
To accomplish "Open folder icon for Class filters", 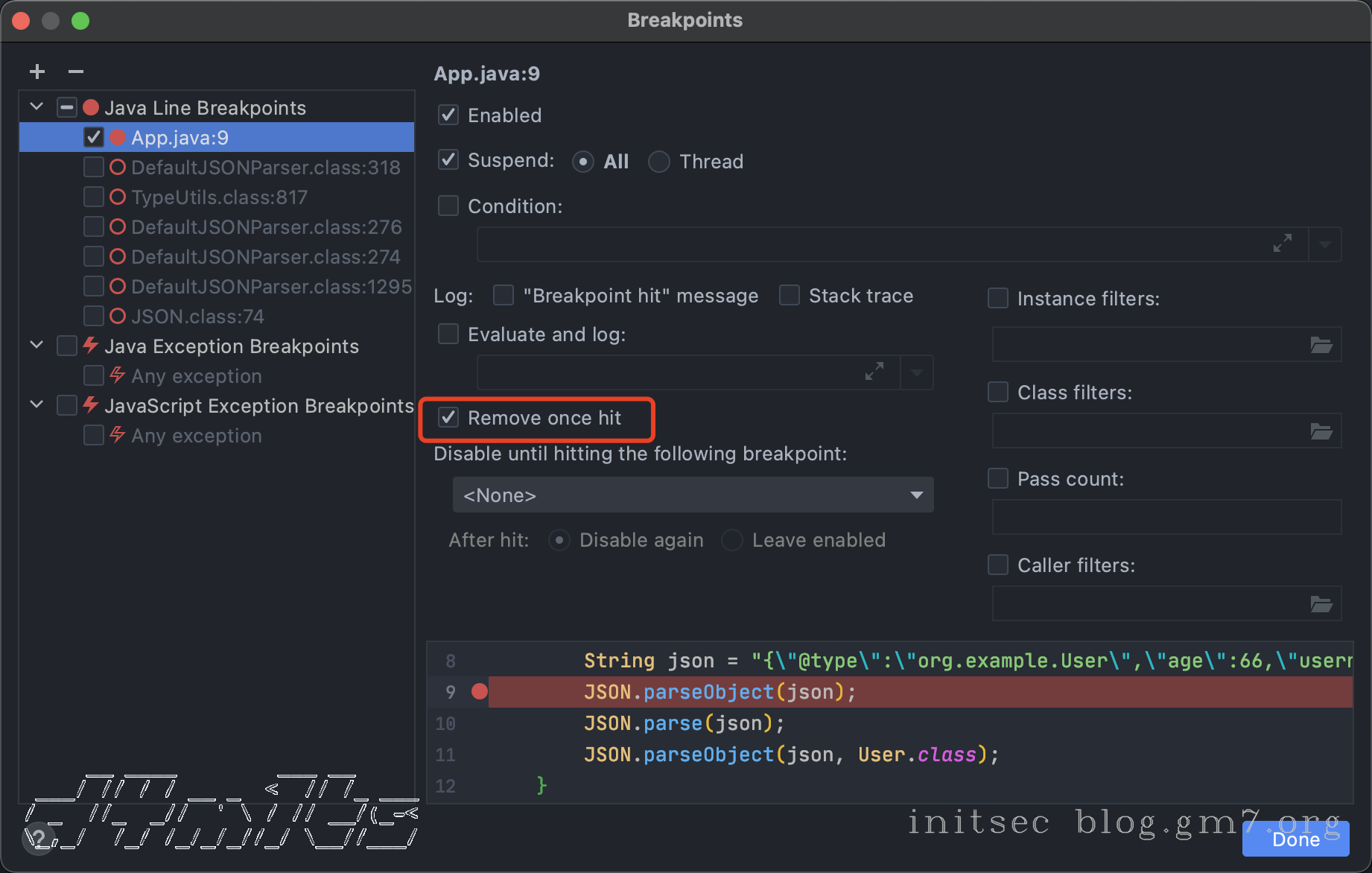I will pos(1321,431).
